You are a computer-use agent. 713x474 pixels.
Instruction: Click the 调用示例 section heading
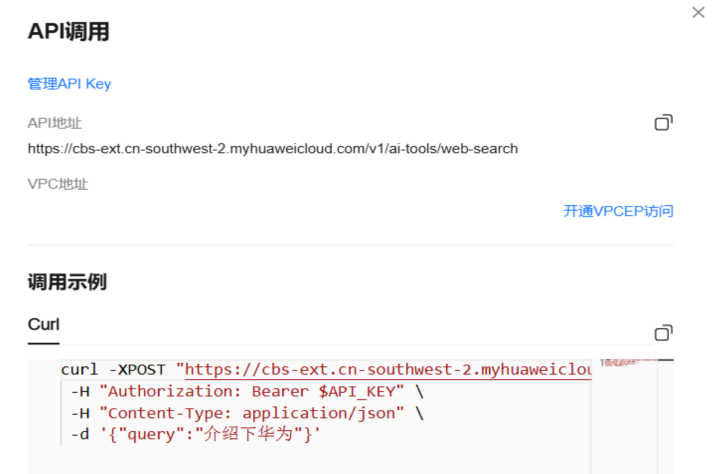tap(67, 282)
